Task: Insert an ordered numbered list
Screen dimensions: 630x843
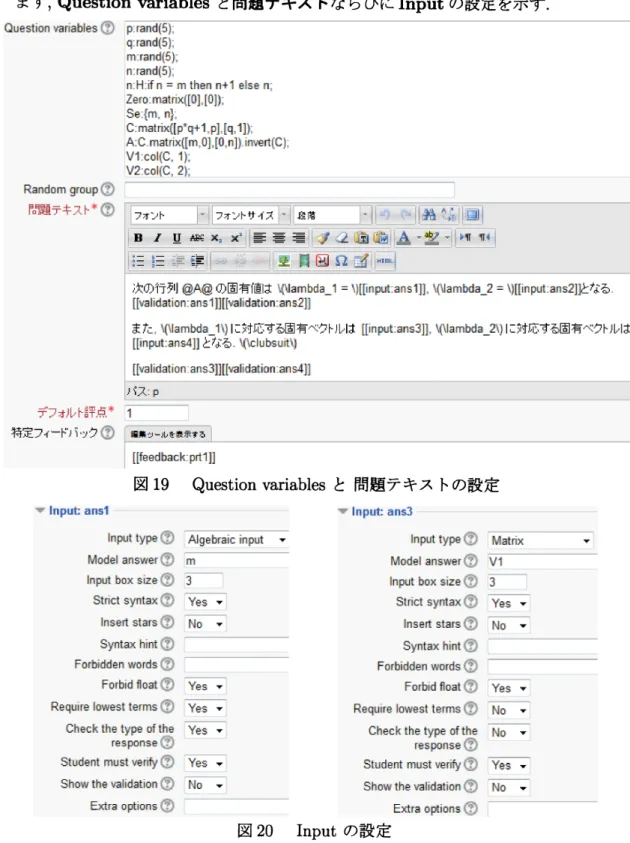Action: (158, 261)
